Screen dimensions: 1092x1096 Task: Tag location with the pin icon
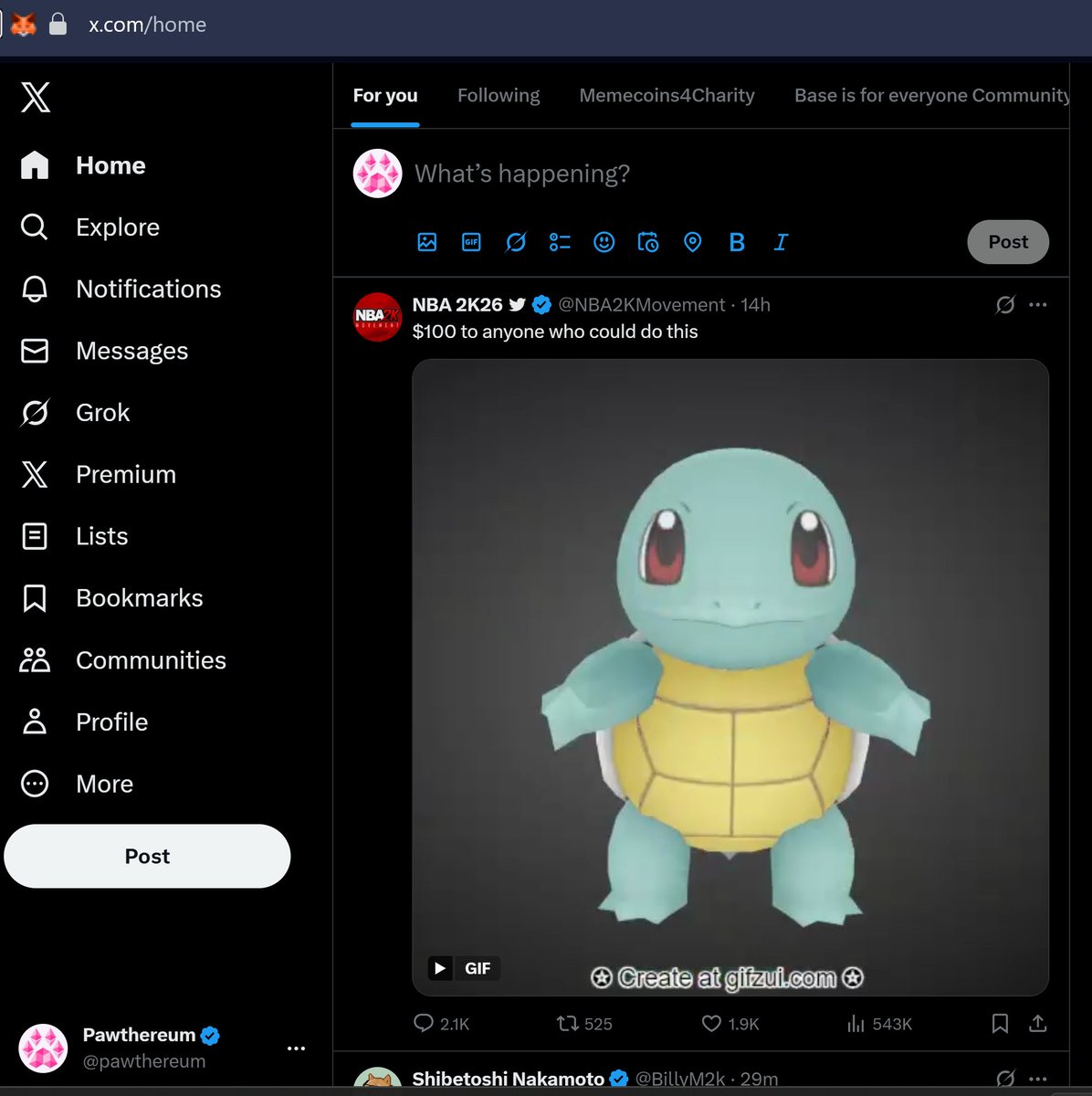tap(693, 242)
